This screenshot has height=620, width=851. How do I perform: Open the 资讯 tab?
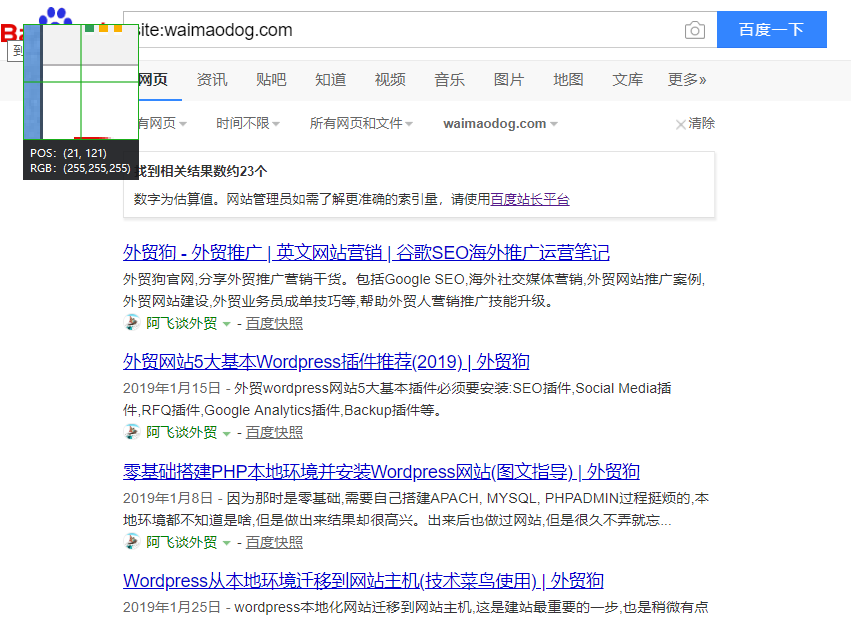(x=212, y=80)
